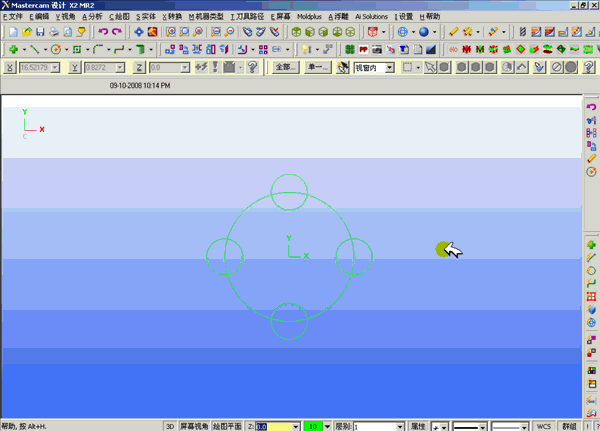This screenshot has width=600, height=431.
Task: Toggle the Y coordinate lock button
Action: tap(75, 68)
